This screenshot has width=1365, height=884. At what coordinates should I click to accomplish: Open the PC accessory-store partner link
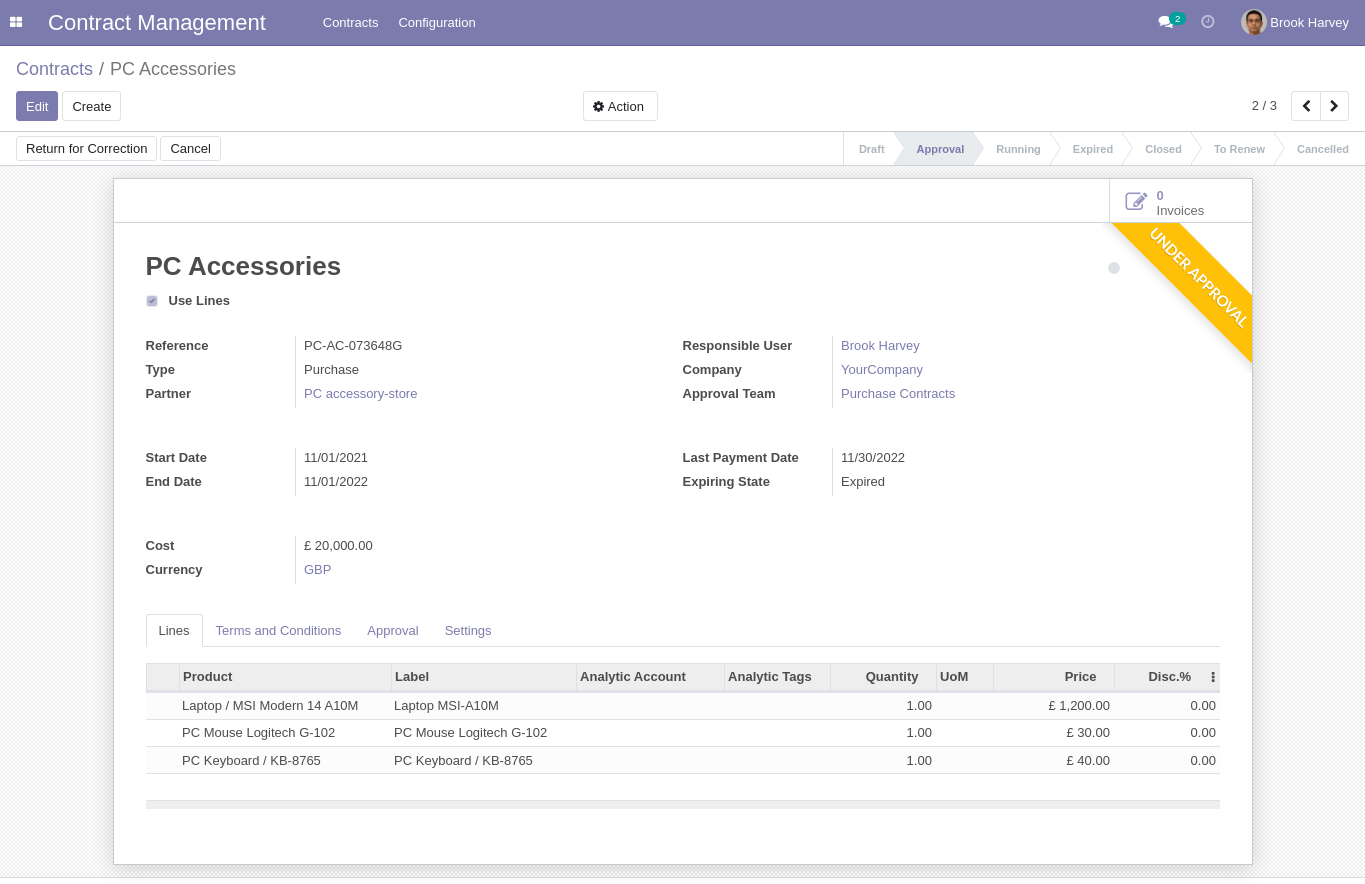coord(360,394)
